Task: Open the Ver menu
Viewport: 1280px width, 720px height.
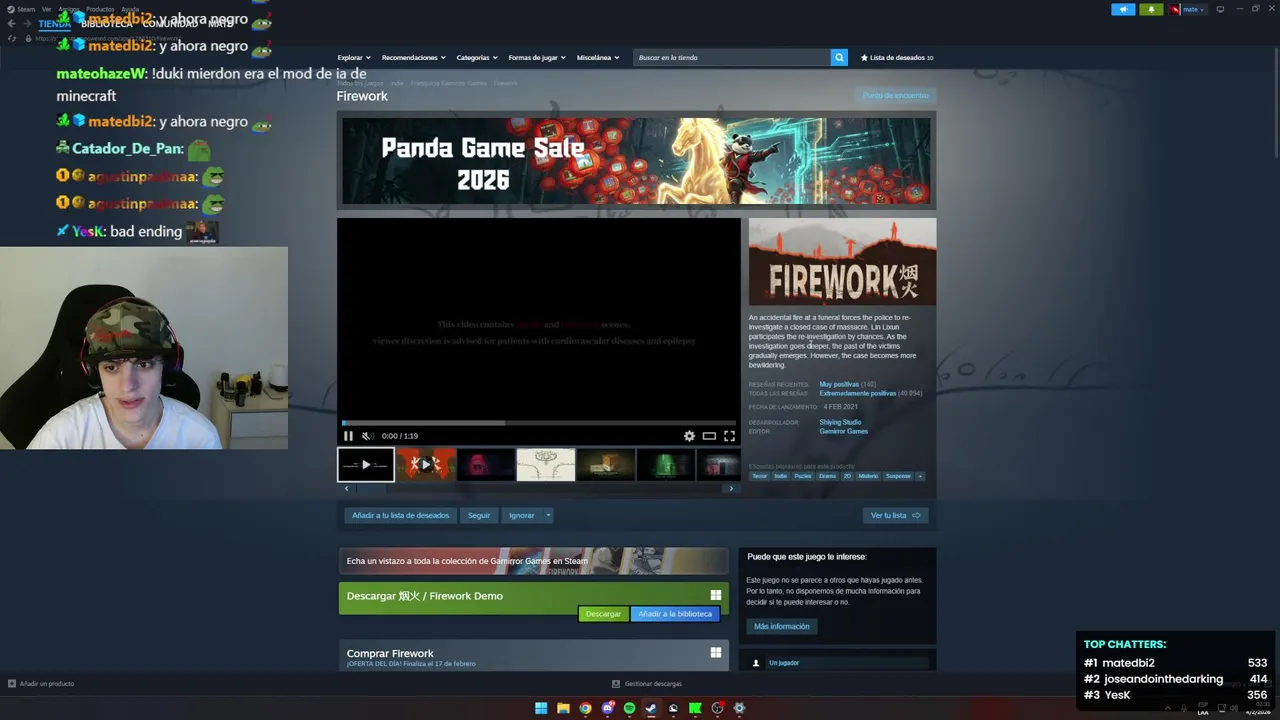Action: click(x=46, y=9)
